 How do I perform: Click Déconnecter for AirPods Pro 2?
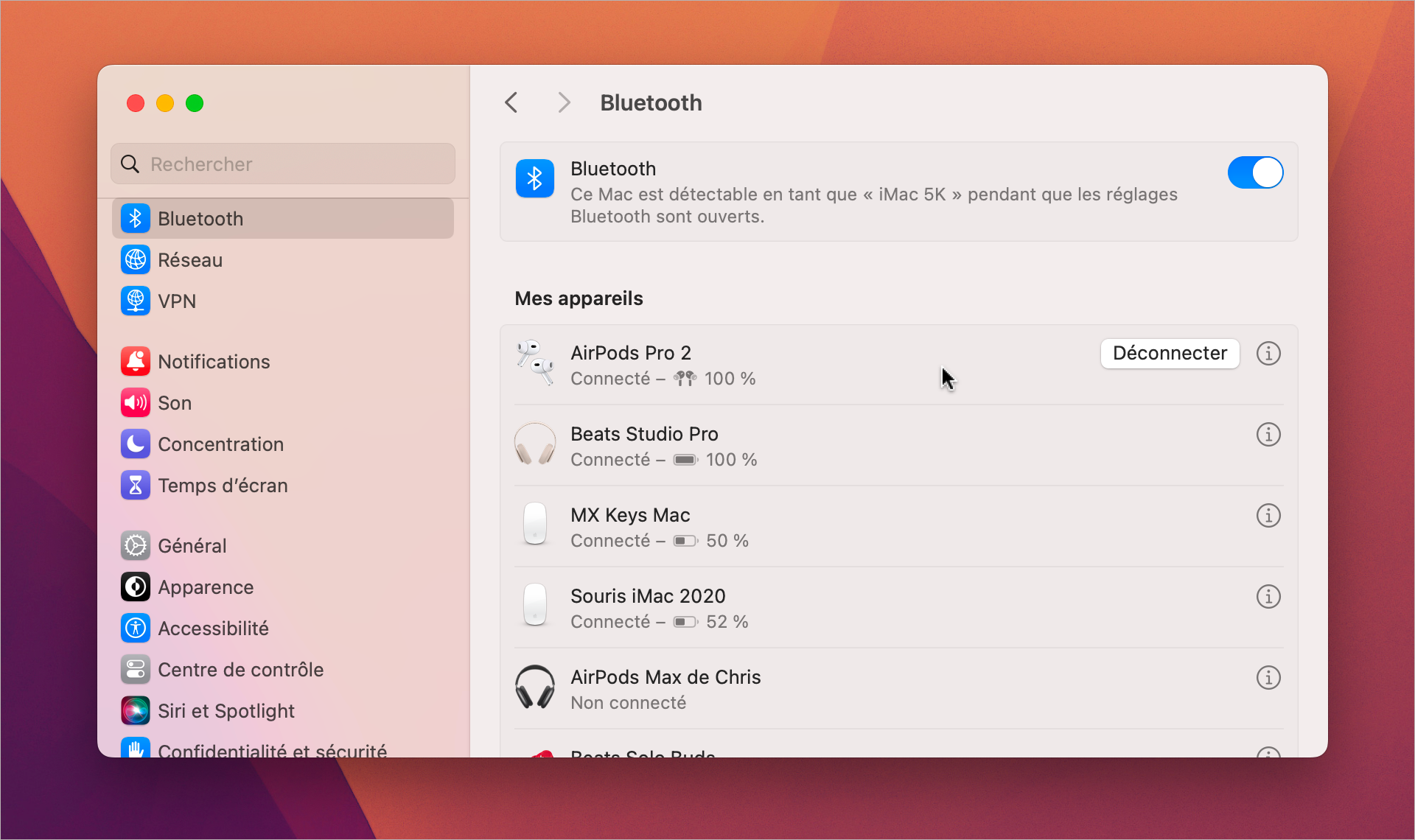(x=1170, y=354)
